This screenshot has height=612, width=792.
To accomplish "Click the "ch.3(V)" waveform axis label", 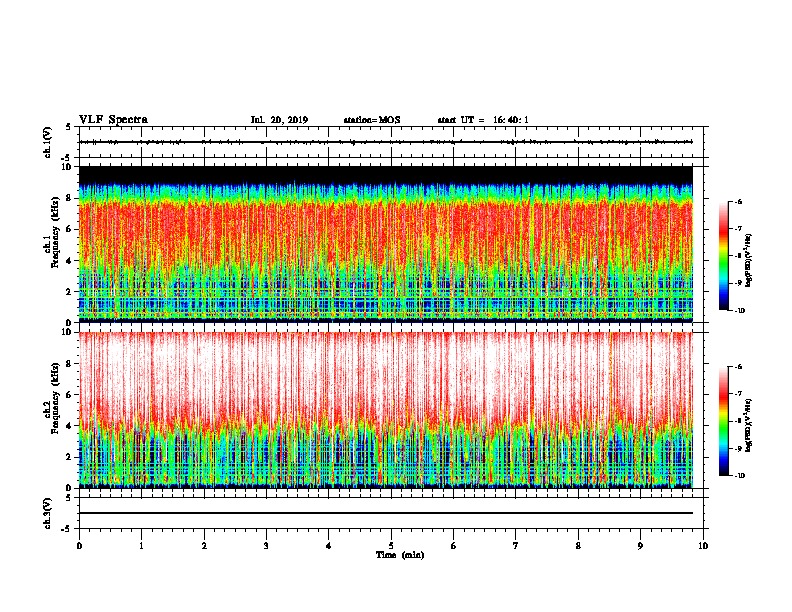I will pyautogui.click(x=47, y=513).
